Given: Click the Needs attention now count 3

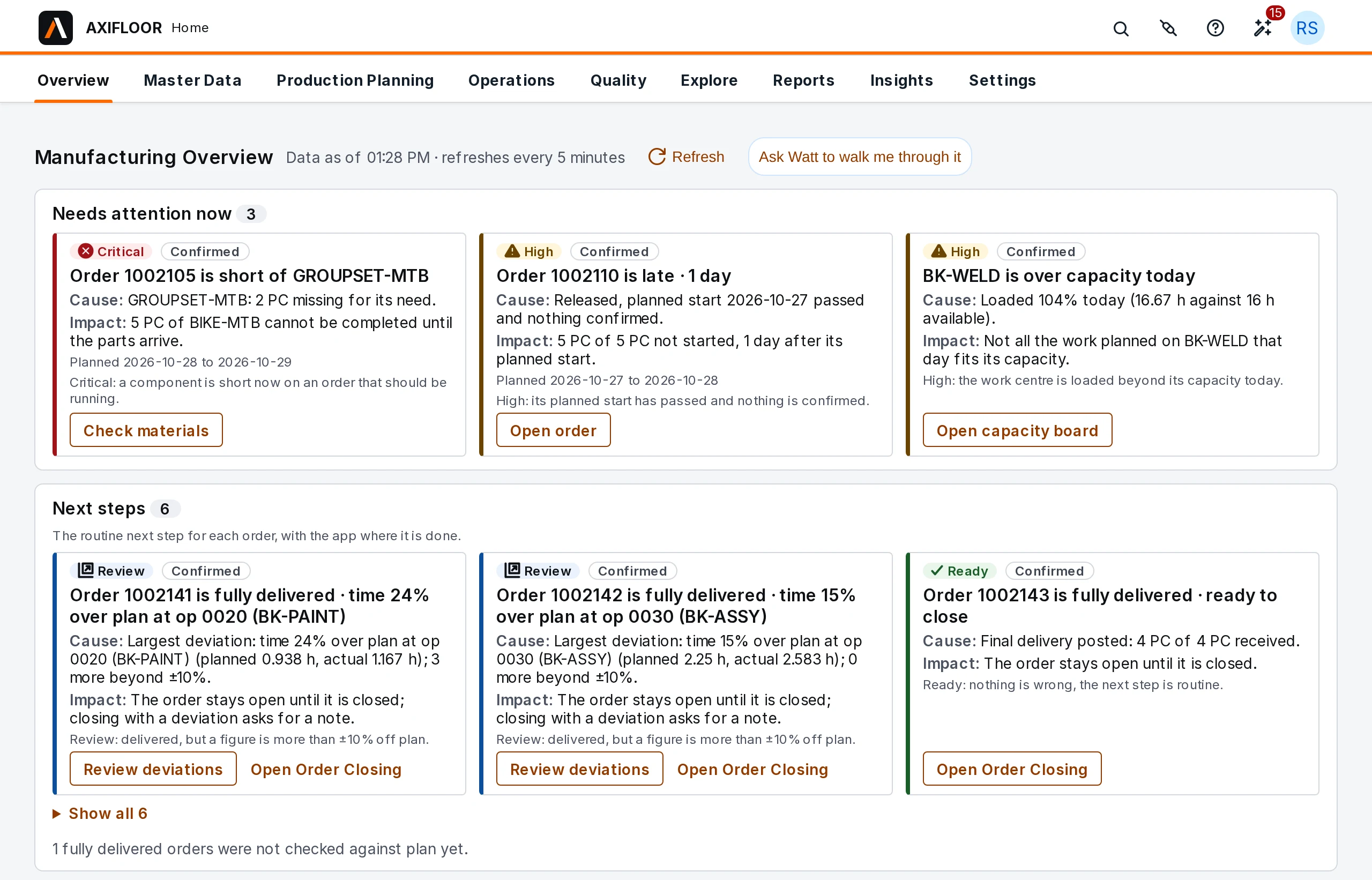Looking at the screenshot, I should (x=251, y=214).
